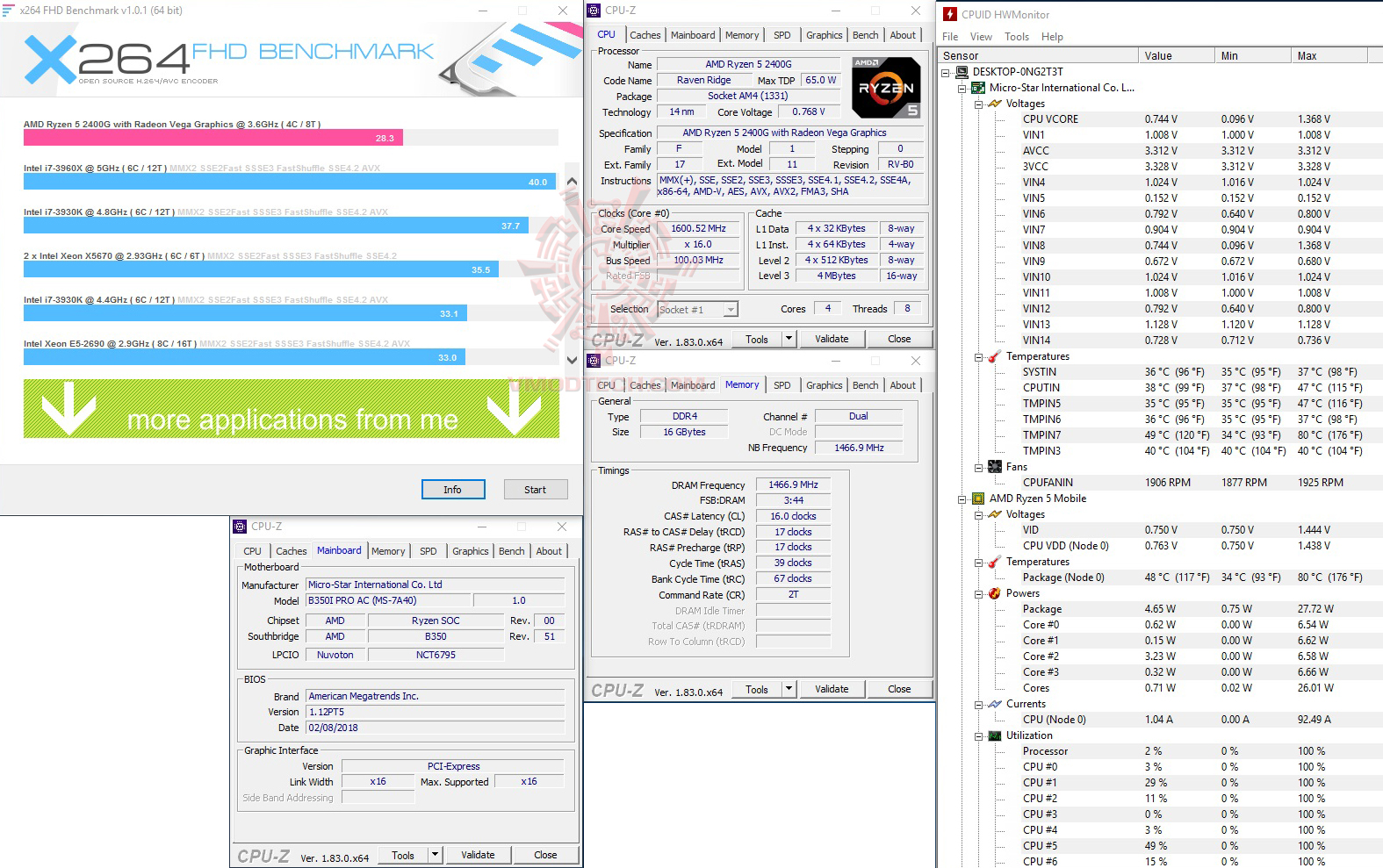Click the Info button in x264 Benchmark
The width and height of the screenshot is (1383, 868).
pyautogui.click(x=452, y=490)
